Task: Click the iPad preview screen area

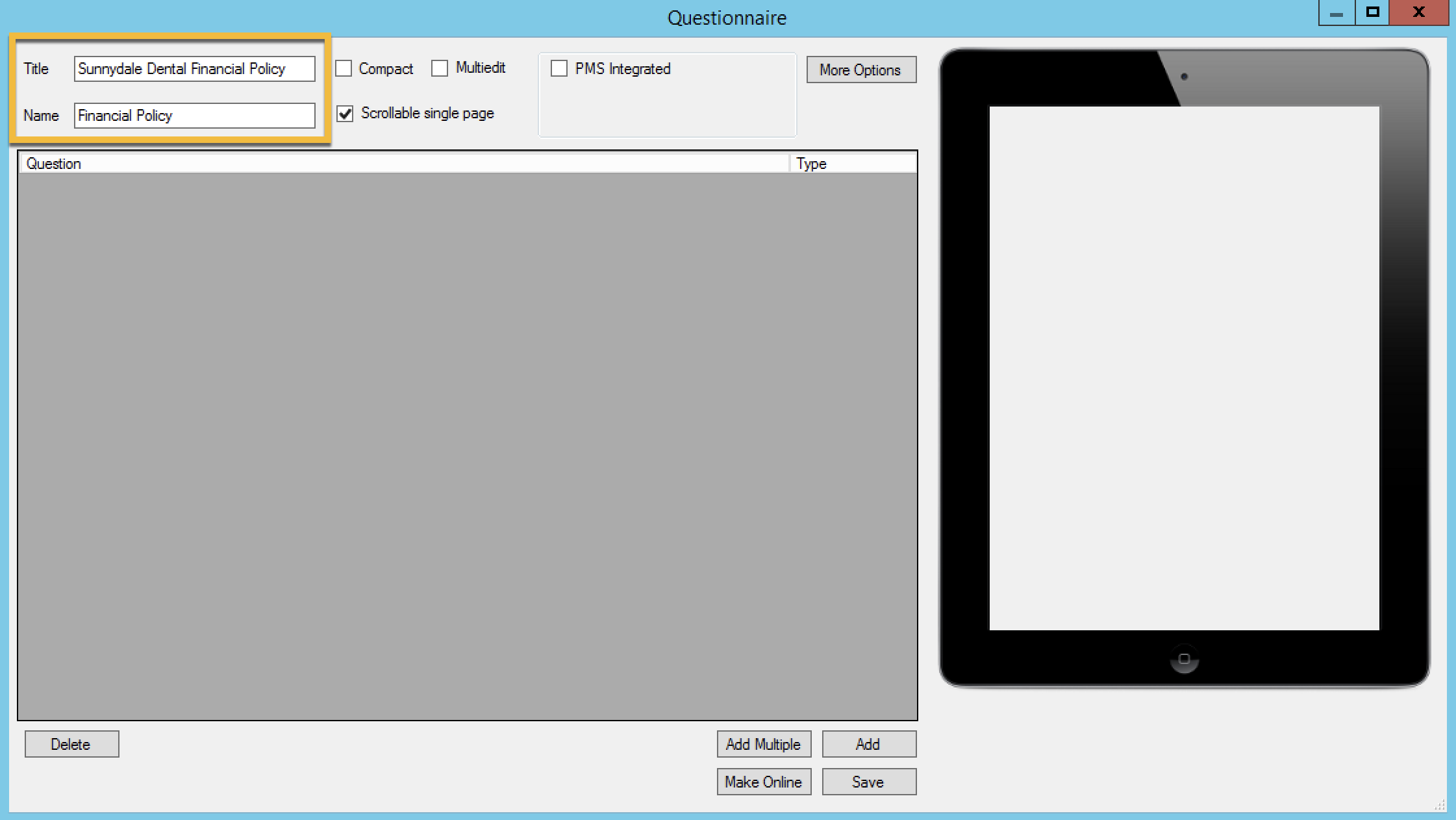Action: tap(1184, 368)
